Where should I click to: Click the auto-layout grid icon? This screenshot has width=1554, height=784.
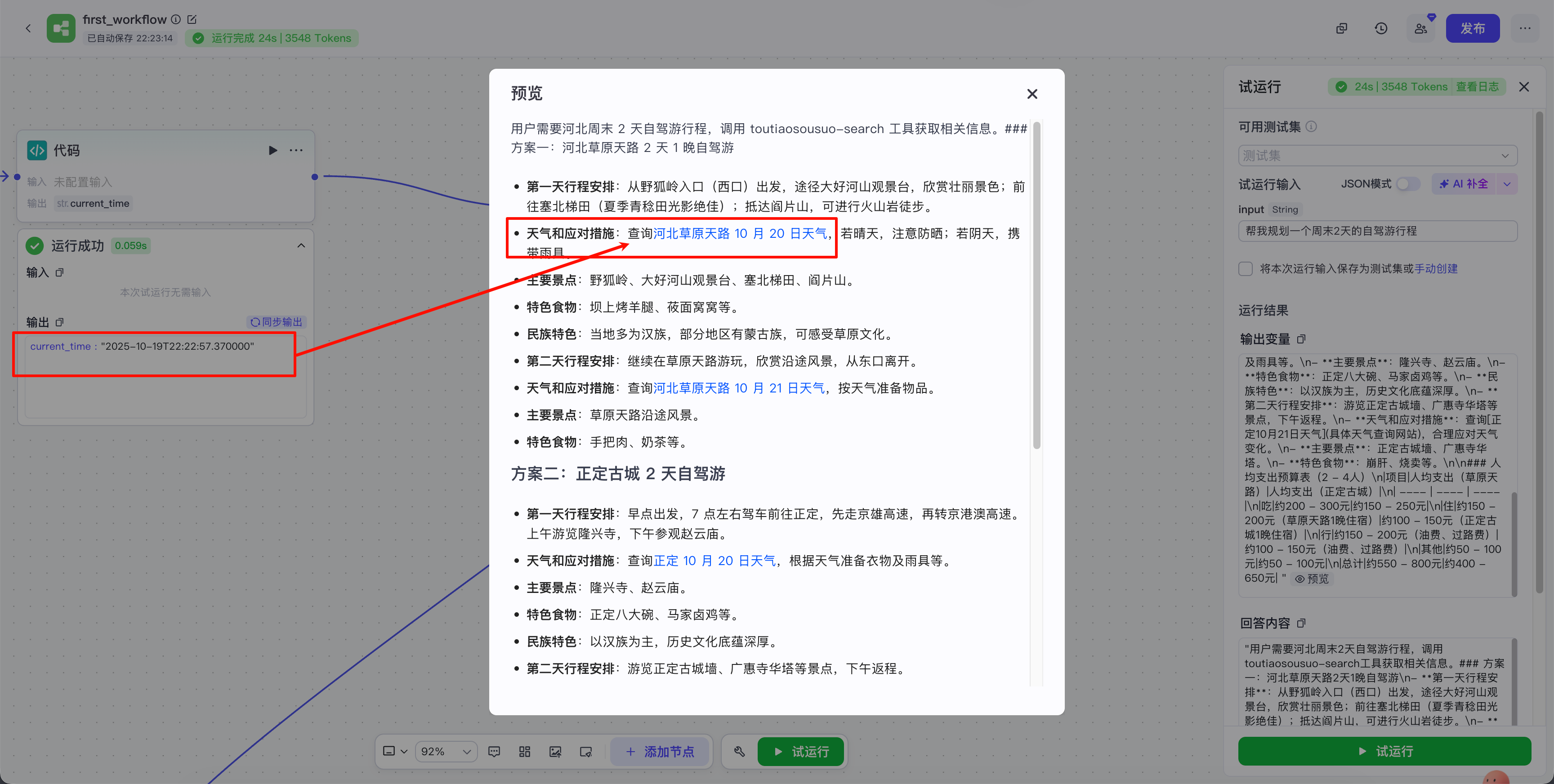pos(524,752)
